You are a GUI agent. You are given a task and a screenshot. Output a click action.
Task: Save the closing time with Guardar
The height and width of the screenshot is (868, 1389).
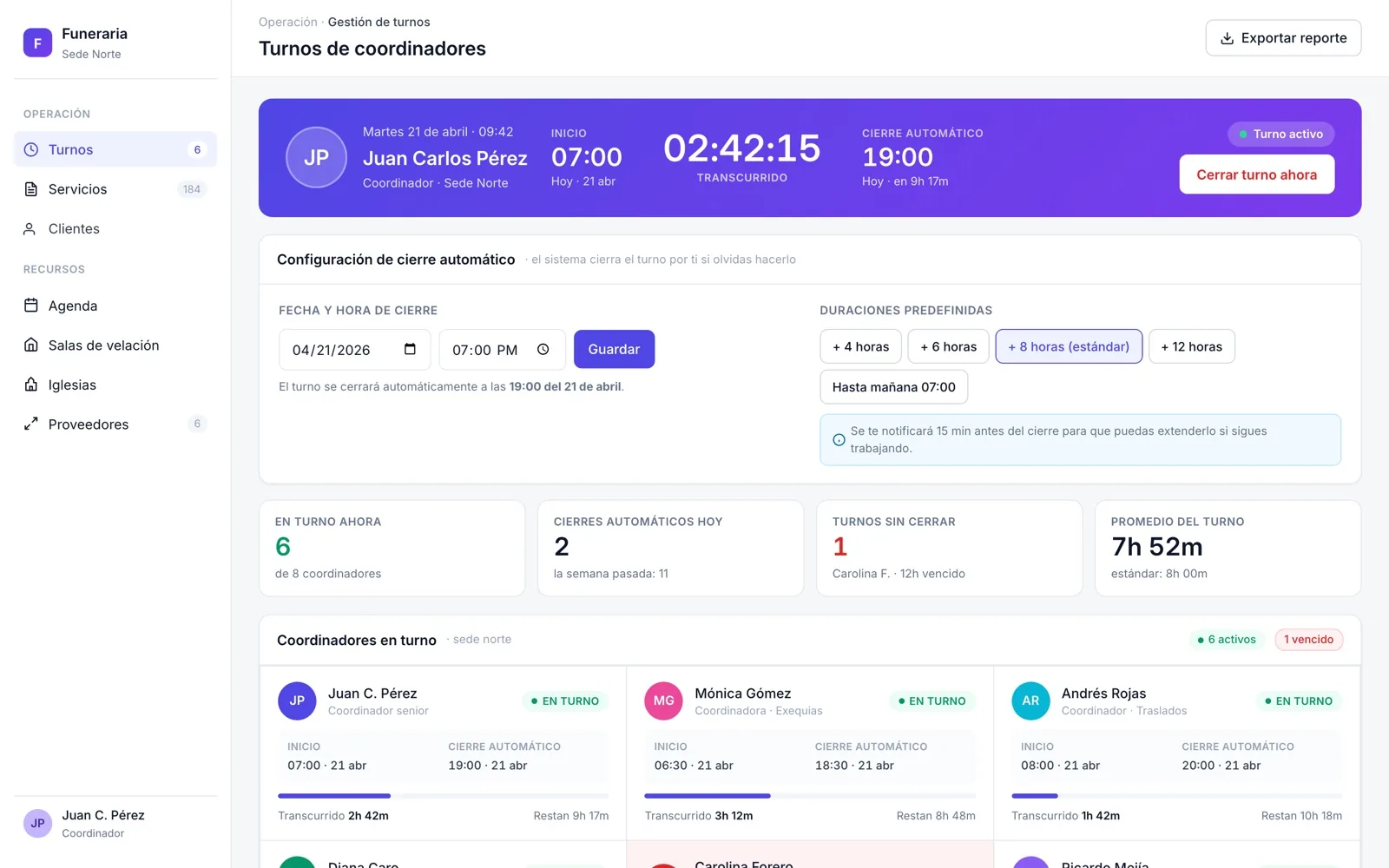pyautogui.click(x=614, y=349)
